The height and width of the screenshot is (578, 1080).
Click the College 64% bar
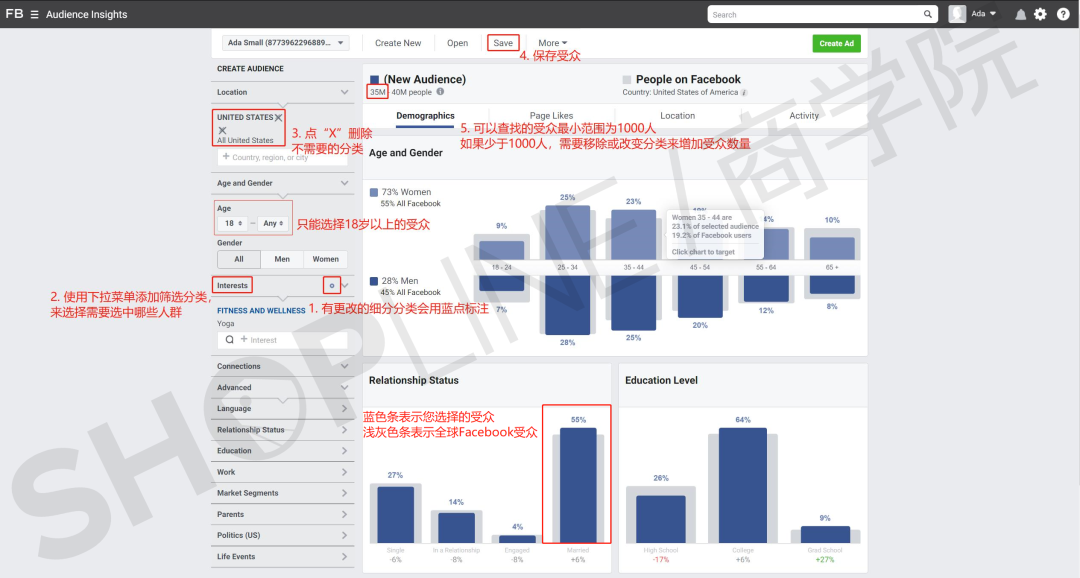tap(742, 485)
